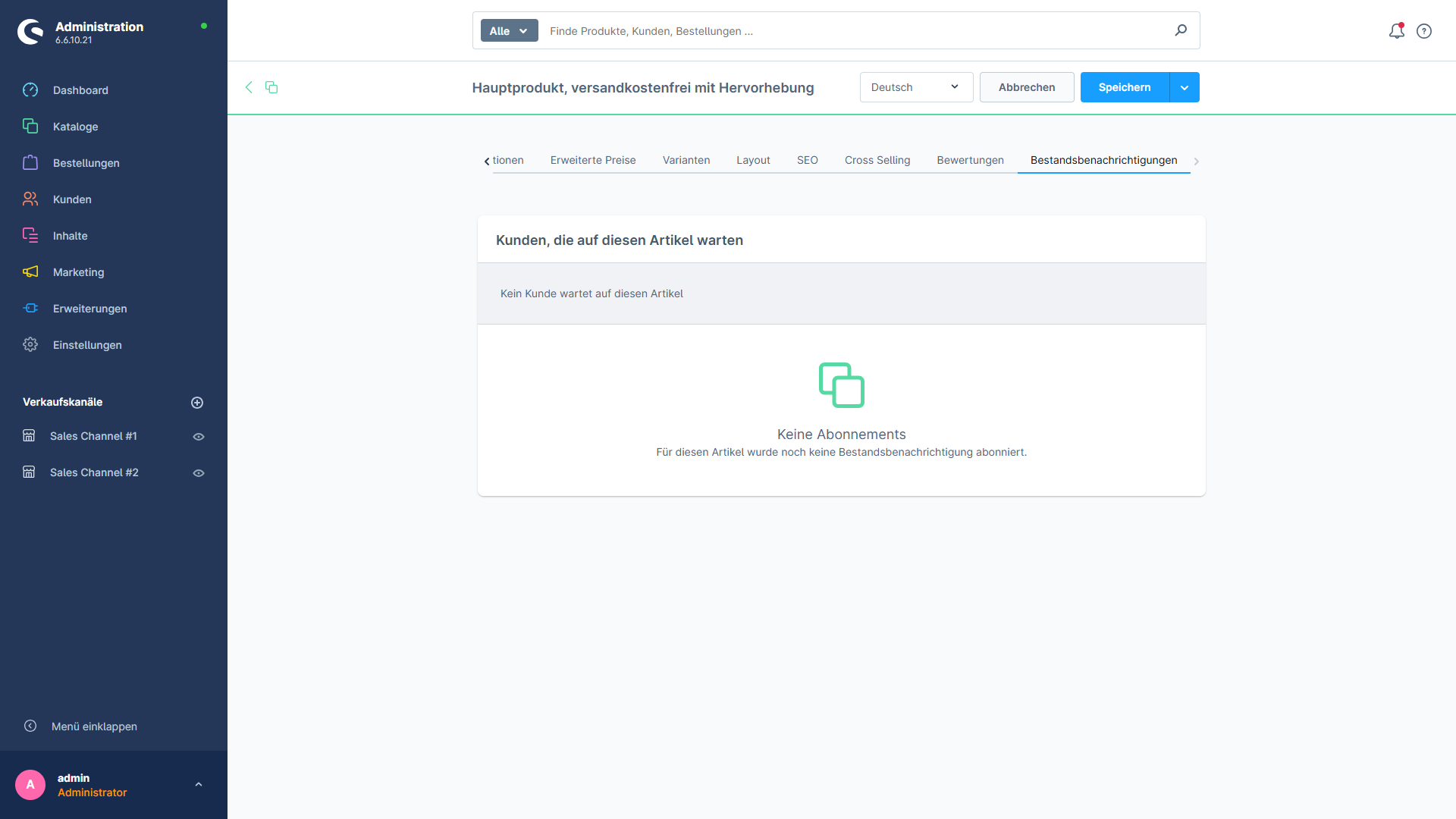Toggle visibility eye for Sales Channel #1
Screen dimensions: 1456x819
tap(199, 437)
